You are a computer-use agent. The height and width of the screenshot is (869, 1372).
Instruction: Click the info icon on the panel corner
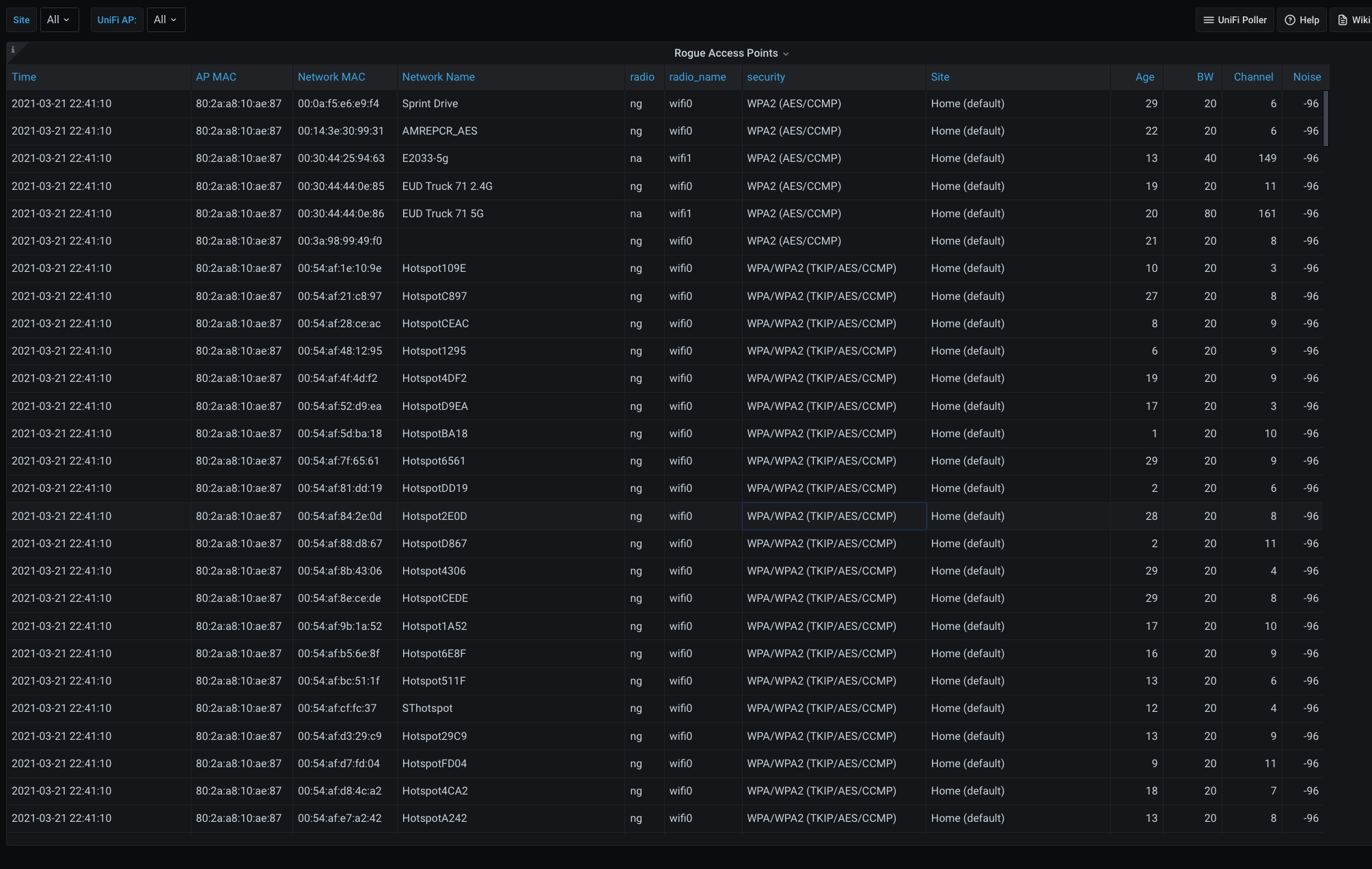[12, 49]
